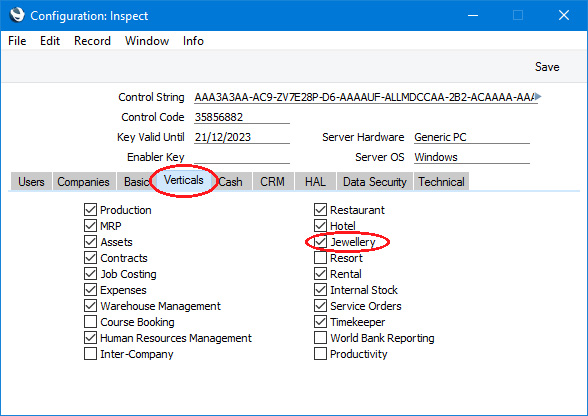Click the Save button
The height and width of the screenshot is (416, 588).
pyautogui.click(x=547, y=67)
